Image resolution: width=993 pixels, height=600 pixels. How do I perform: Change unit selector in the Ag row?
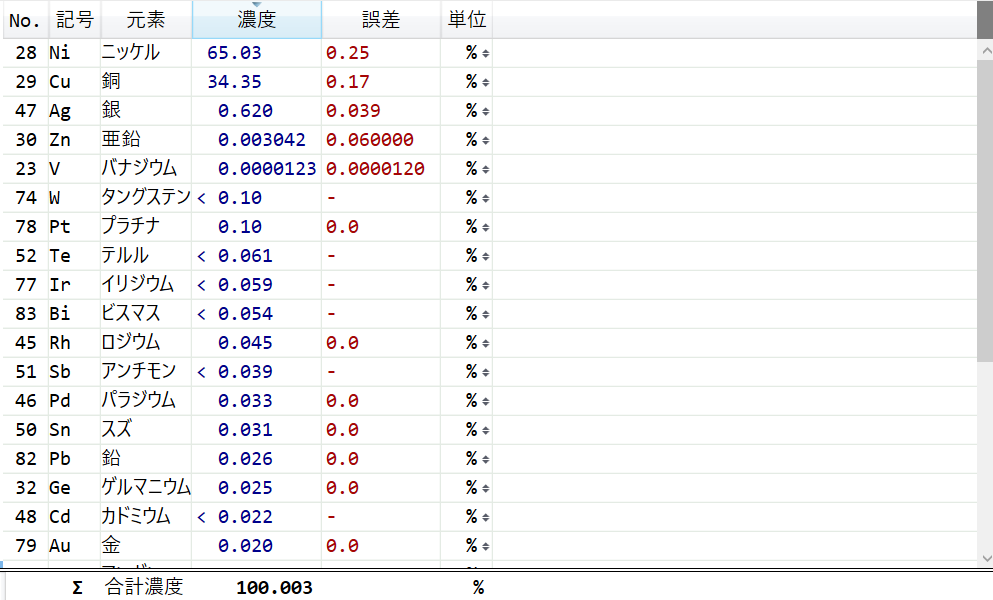coord(485,111)
